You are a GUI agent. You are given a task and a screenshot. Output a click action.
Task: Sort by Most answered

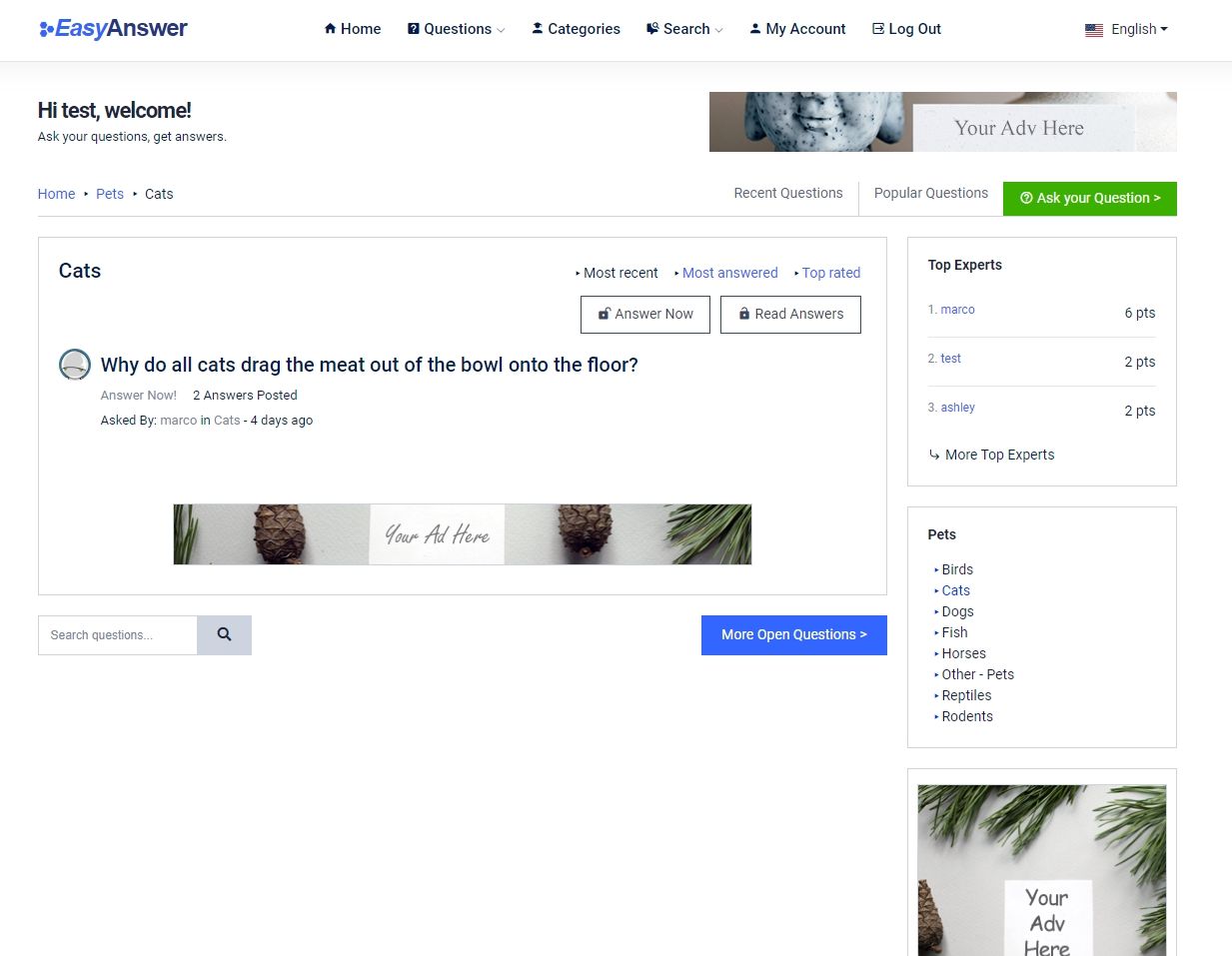pos(729,273)
